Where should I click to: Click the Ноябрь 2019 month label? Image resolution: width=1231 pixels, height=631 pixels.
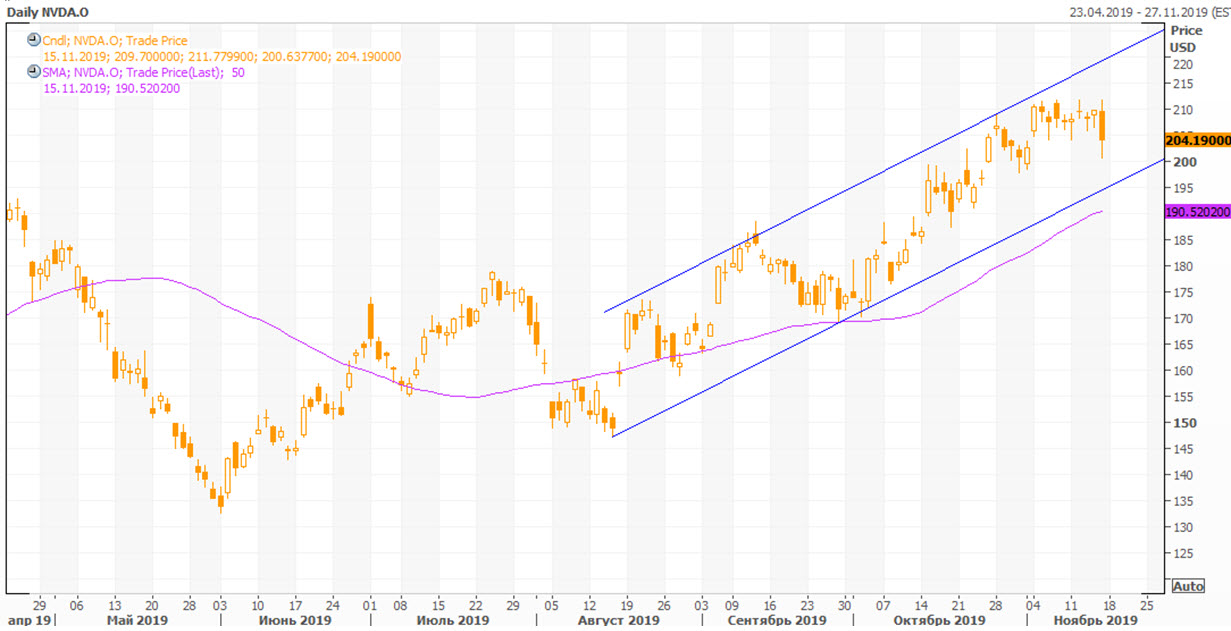tap(1095, 621)
